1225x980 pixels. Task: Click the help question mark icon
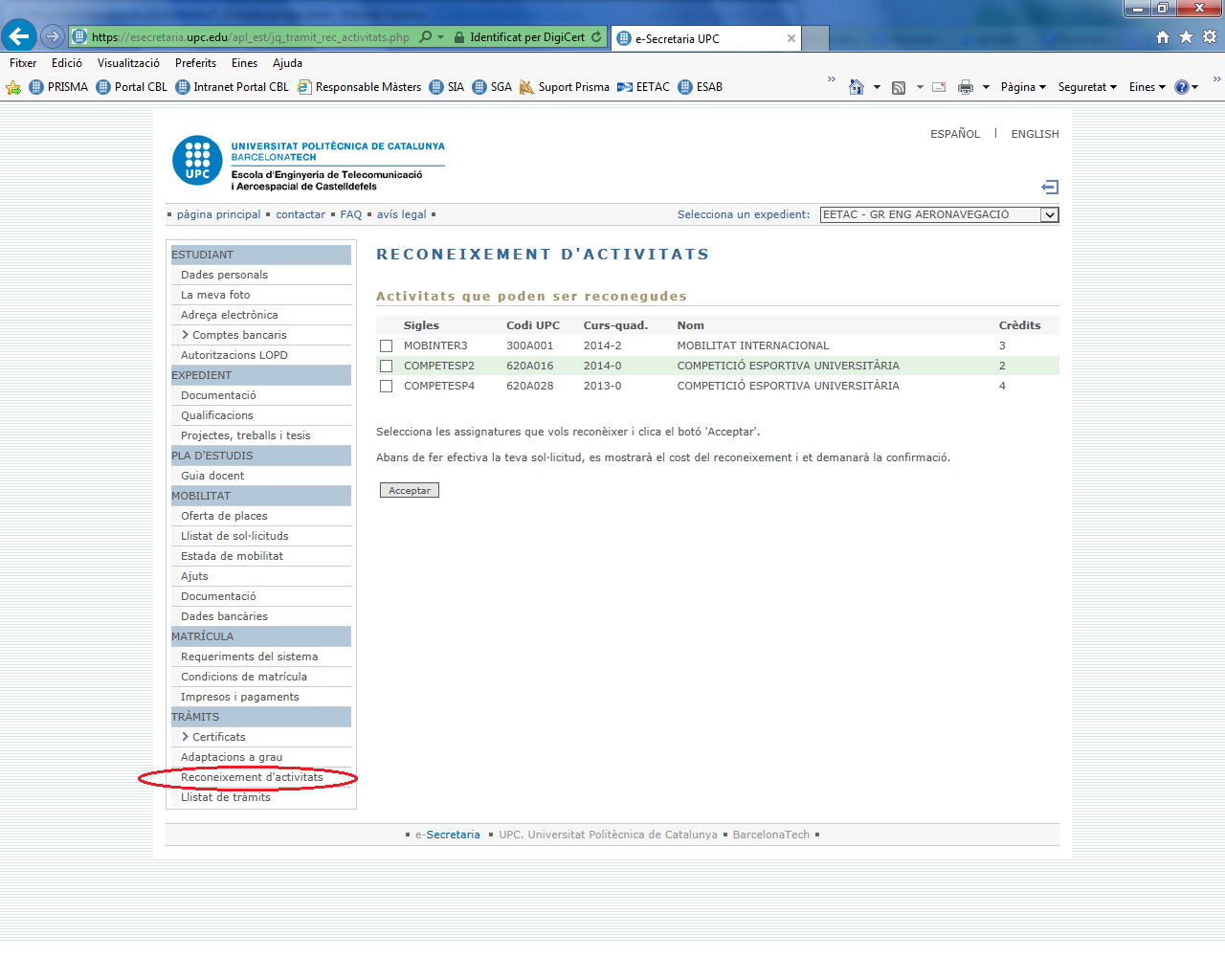coord(1181,87)
